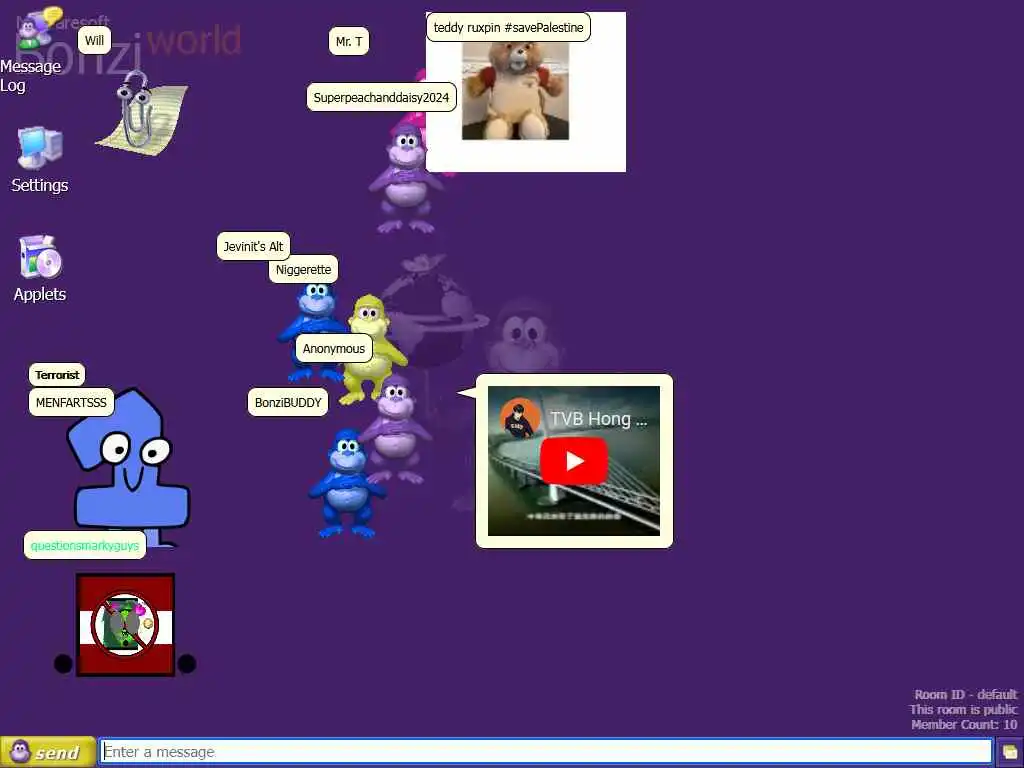Focus the "Enter a message" input field
Viewport: 1024px width, 768px height.
[546, 752]
